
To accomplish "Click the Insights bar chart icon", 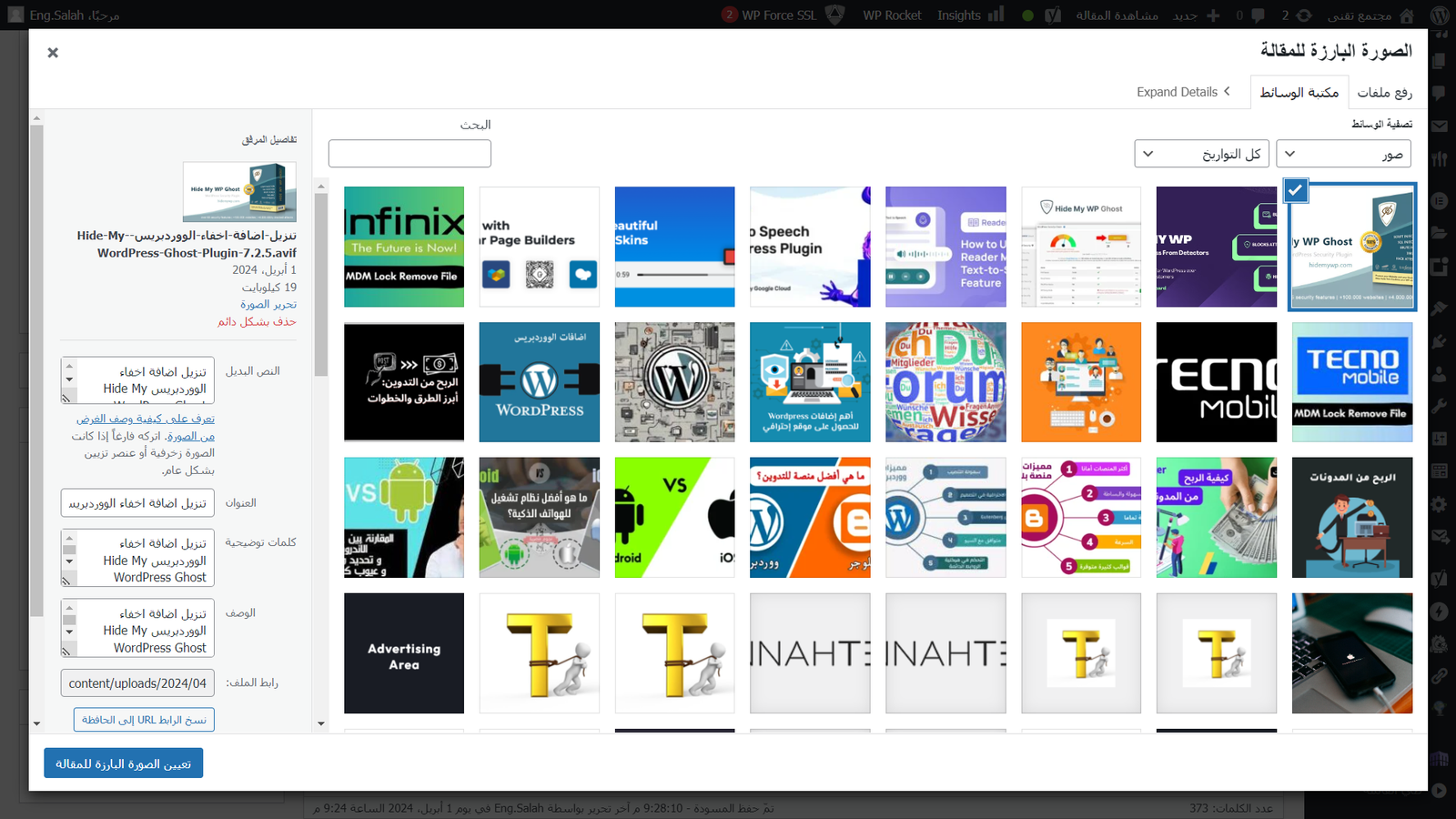I will 996,15.
